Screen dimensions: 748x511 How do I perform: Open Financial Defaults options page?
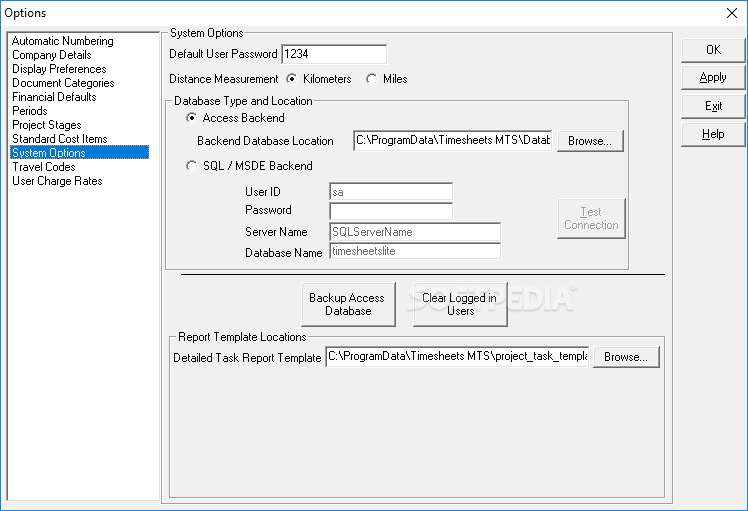click(x=54, y=97)
